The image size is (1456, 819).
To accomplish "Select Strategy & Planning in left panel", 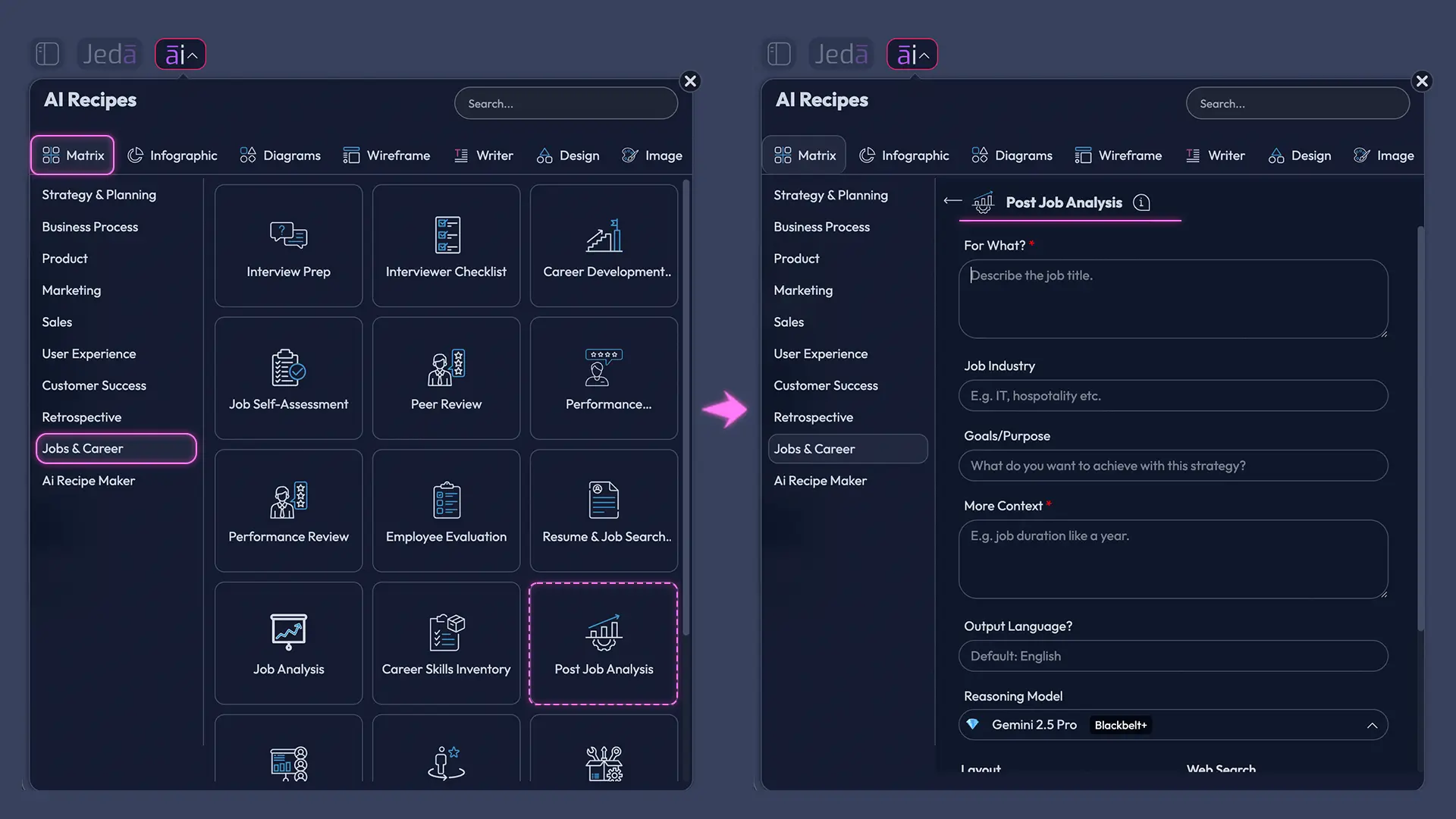I will coord(99,195).
